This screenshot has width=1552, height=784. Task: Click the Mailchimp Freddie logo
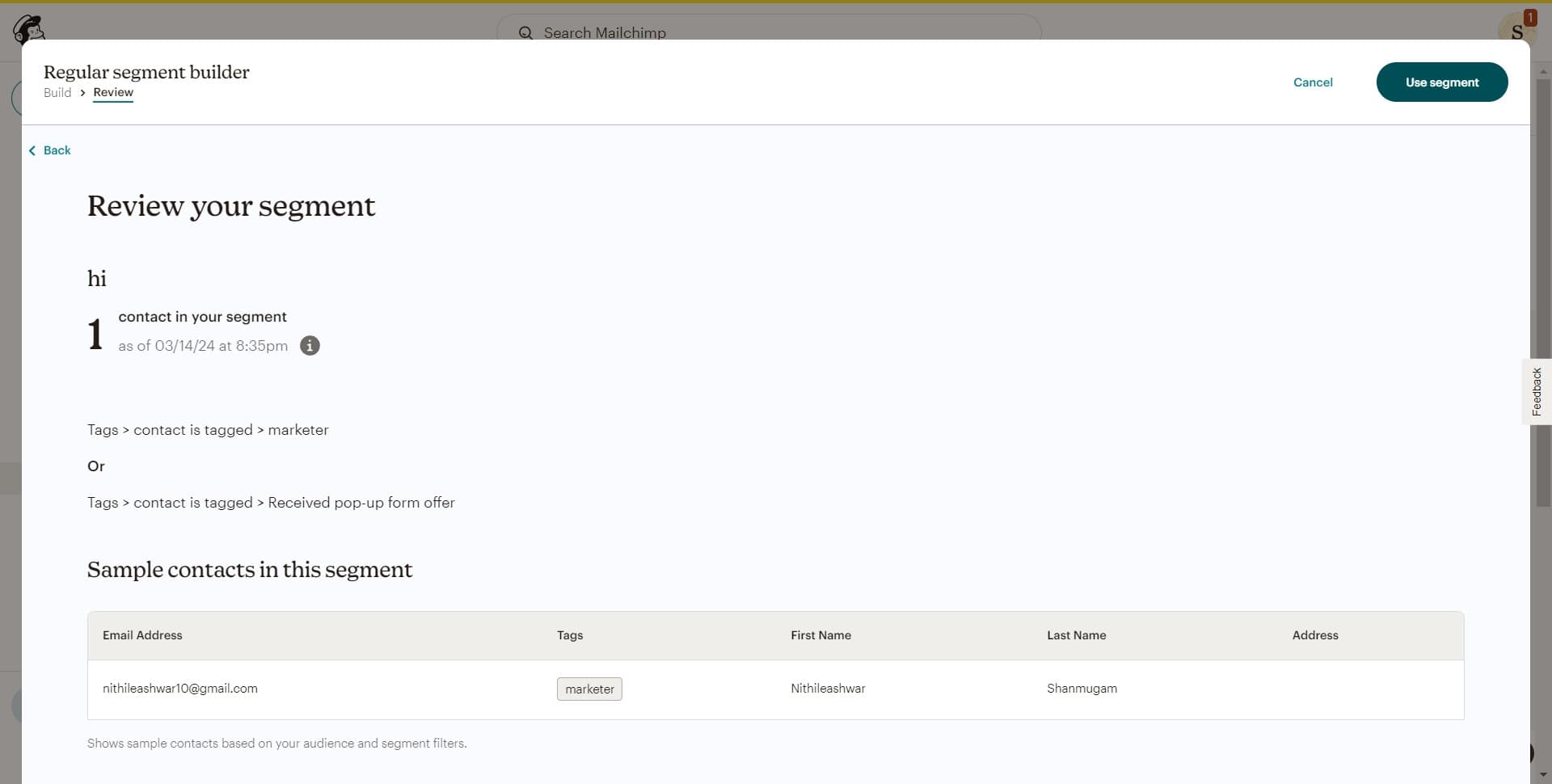tap(28, 29)
